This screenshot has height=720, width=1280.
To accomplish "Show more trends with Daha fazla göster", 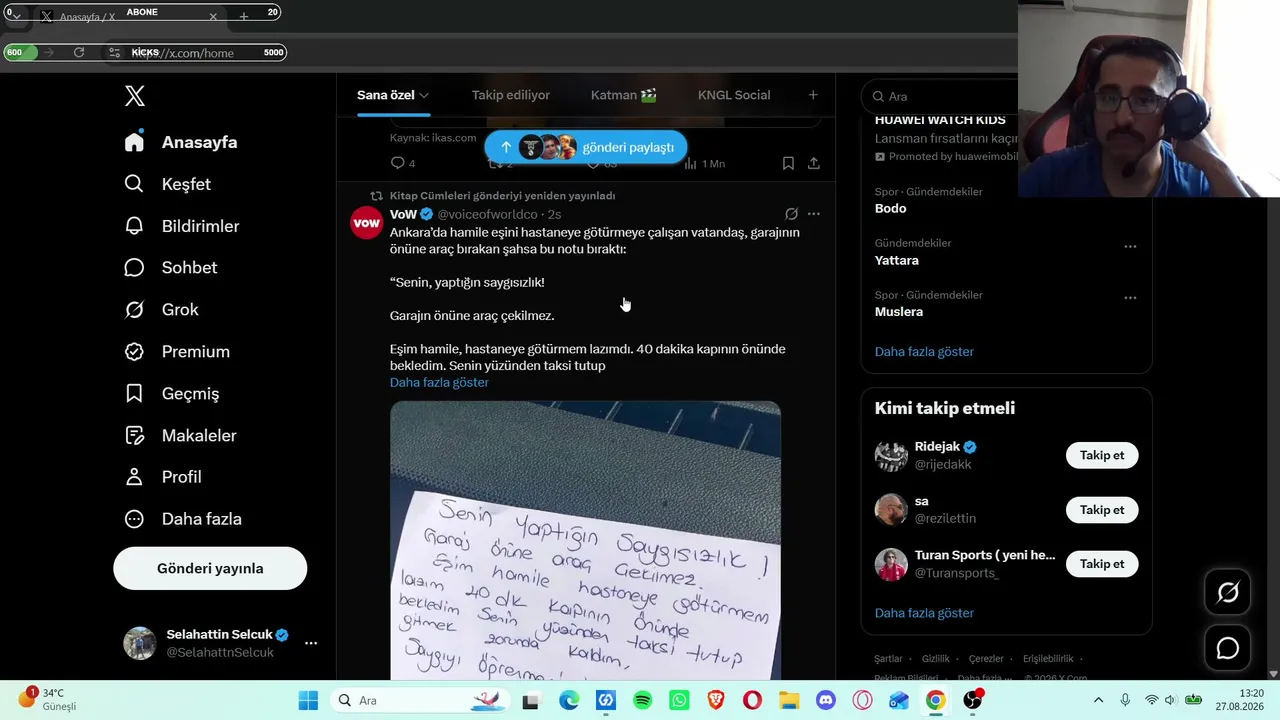I will click(x=924, y=352).
